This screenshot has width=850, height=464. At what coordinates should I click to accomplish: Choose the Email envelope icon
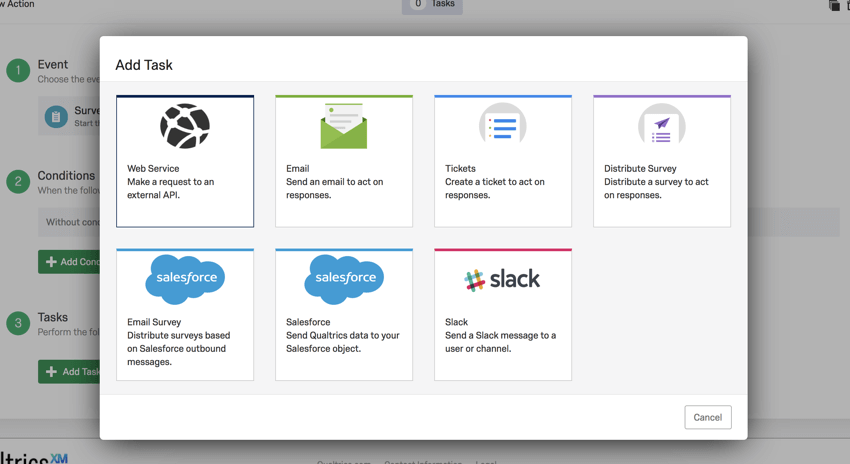pos(344,126)
